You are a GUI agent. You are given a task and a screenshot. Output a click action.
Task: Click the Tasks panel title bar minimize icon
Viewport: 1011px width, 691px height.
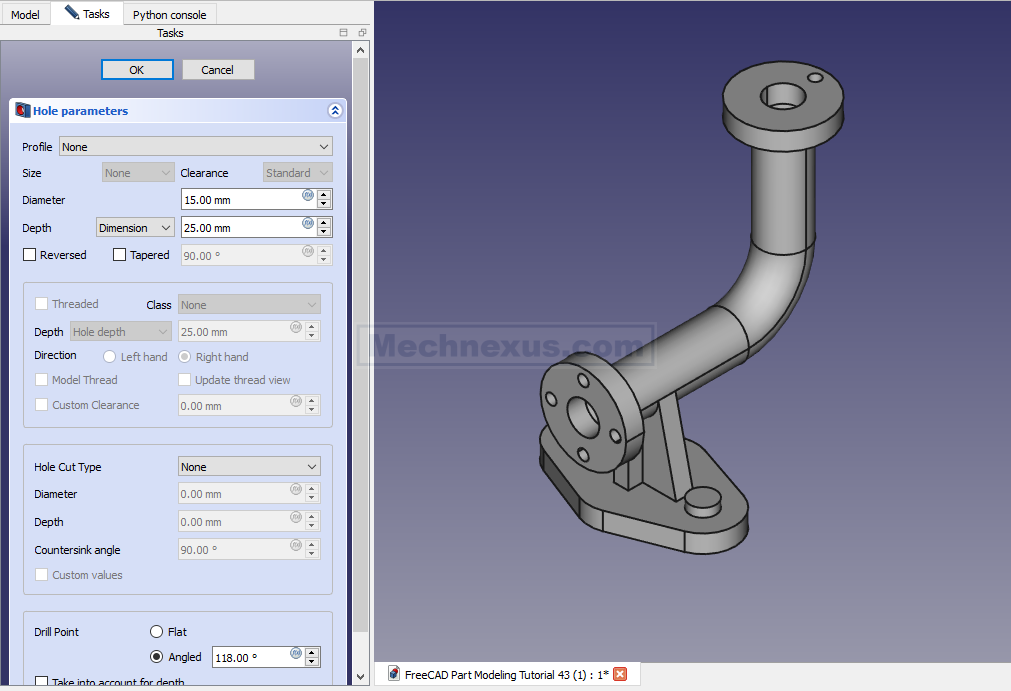click(x=344, y=33)
